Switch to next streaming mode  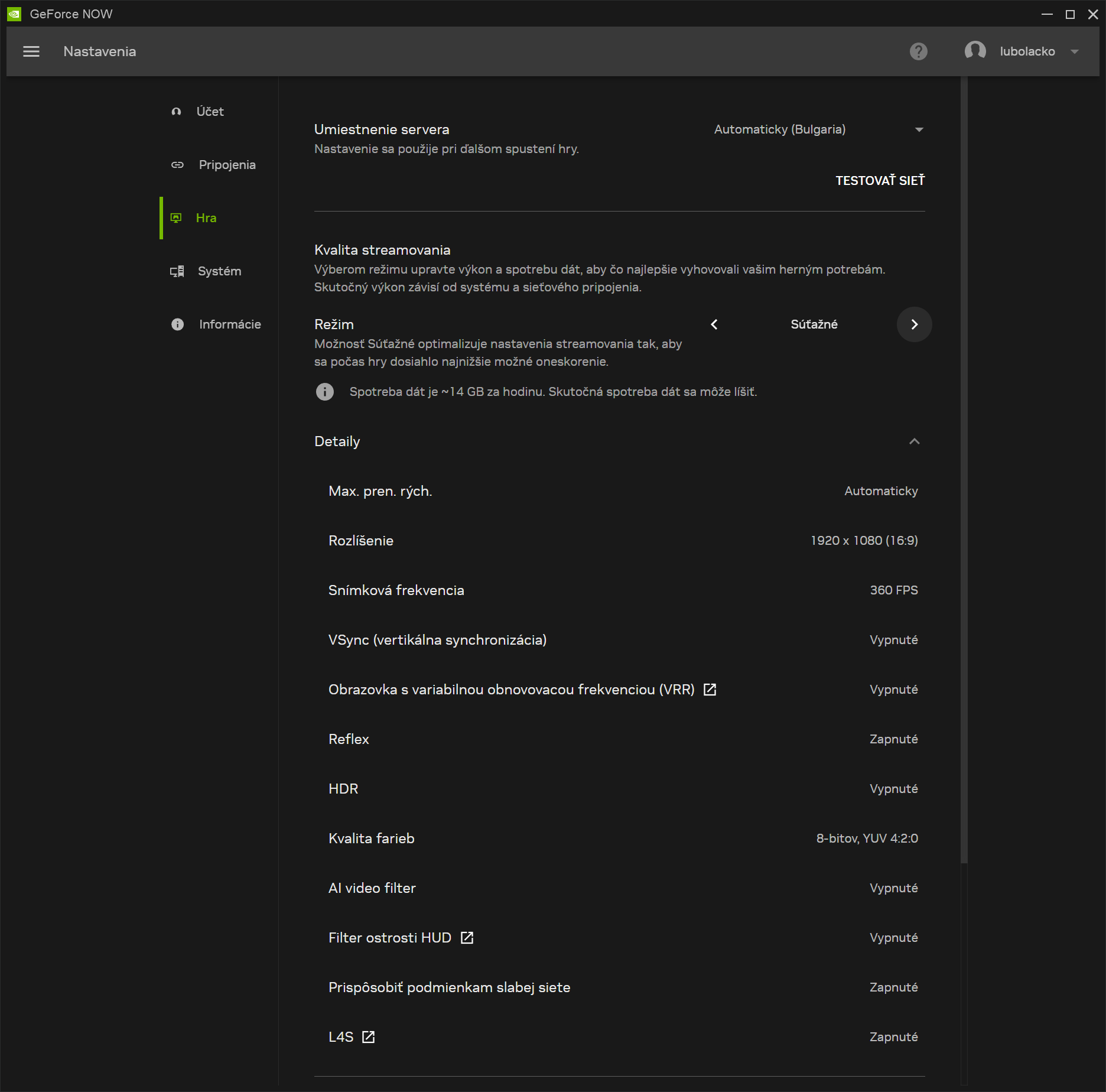(x=914, y=324)
